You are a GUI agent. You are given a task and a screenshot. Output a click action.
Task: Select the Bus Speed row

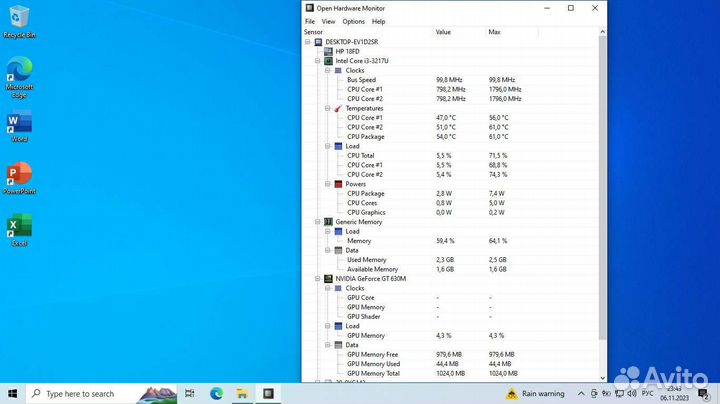pyautogui.click(x=450, y=80)
